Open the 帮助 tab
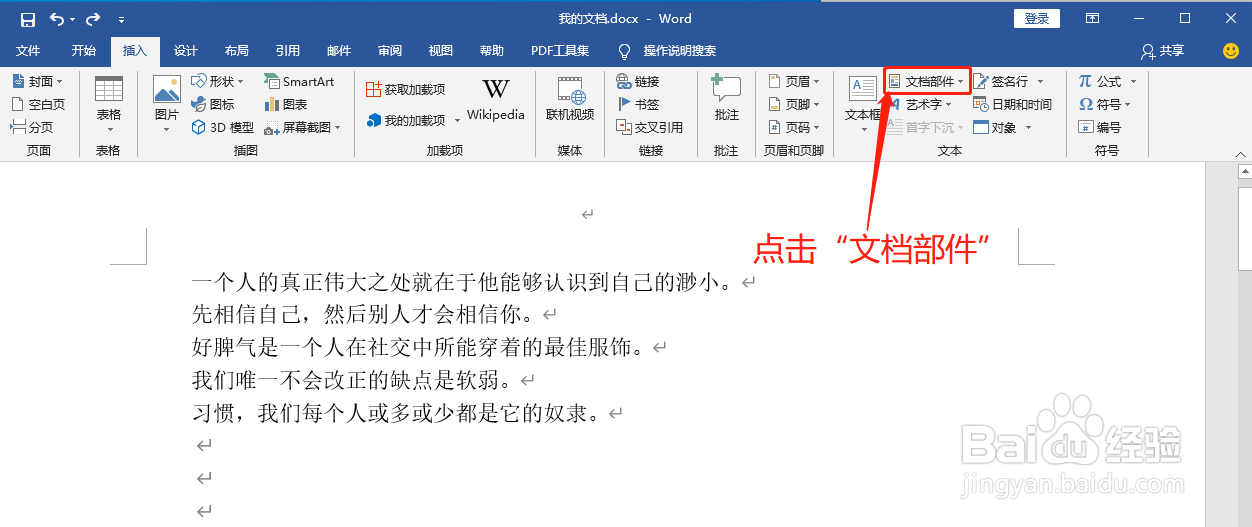 point(492,51)
